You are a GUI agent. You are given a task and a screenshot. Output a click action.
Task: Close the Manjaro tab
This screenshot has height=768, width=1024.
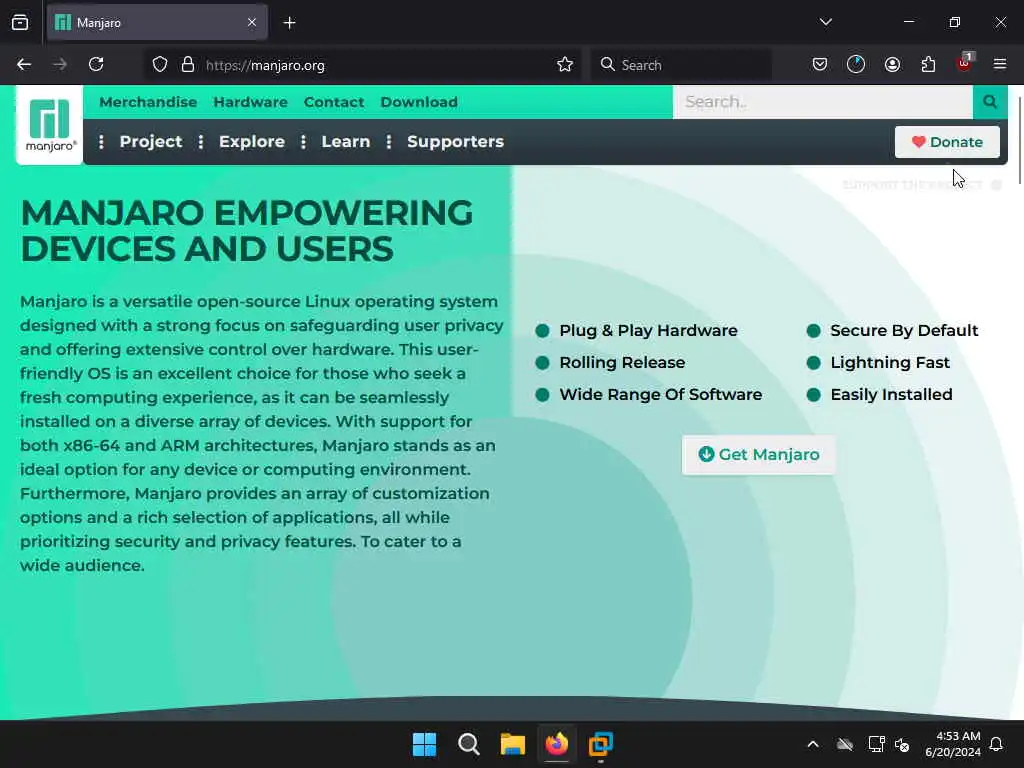tap(252, 23)
